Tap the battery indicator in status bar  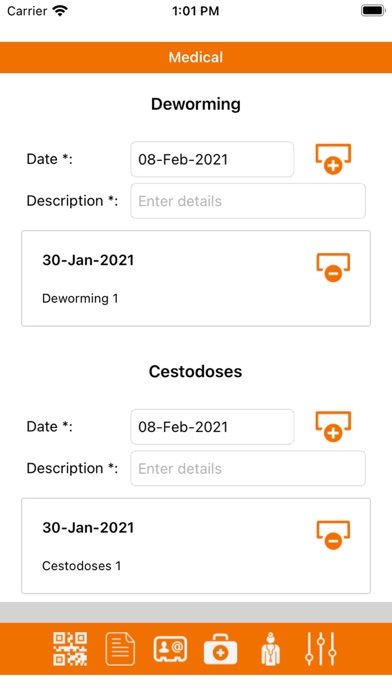[372, 11]
